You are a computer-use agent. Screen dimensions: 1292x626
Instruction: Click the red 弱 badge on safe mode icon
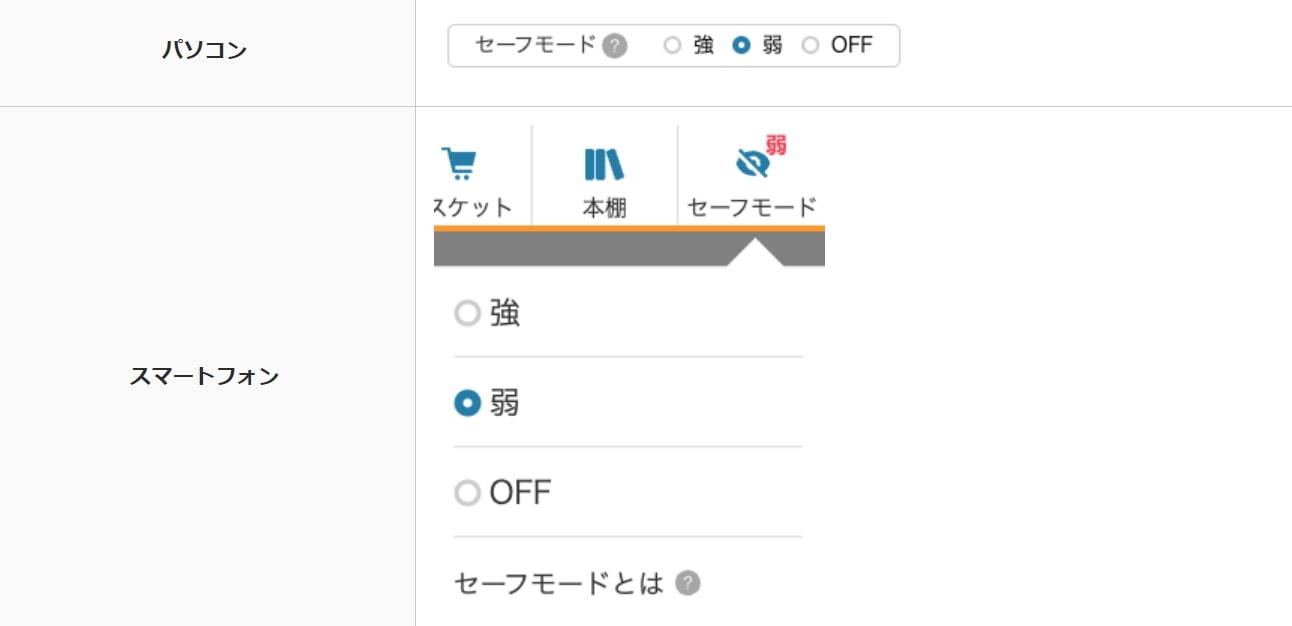777,145
